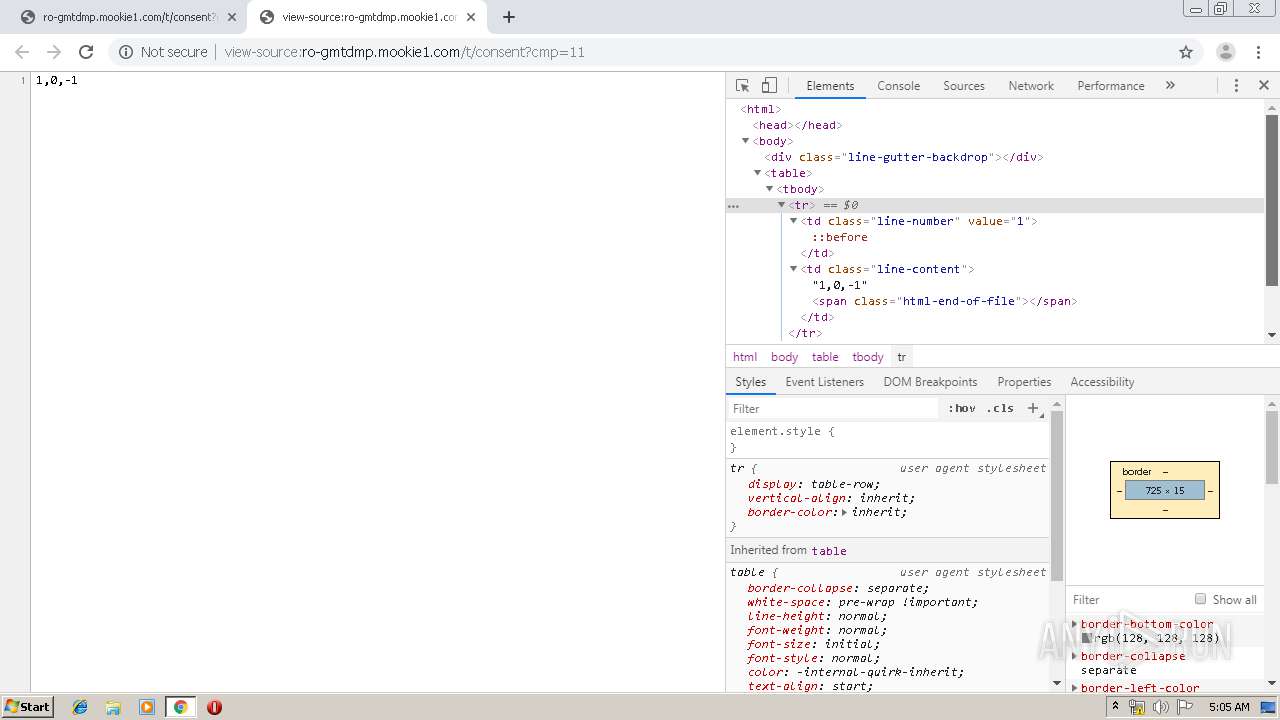Collapse the td line-number node
The width and height of the screenshot is (1280, 720).
pyautogui.click(x=793, y=221)
